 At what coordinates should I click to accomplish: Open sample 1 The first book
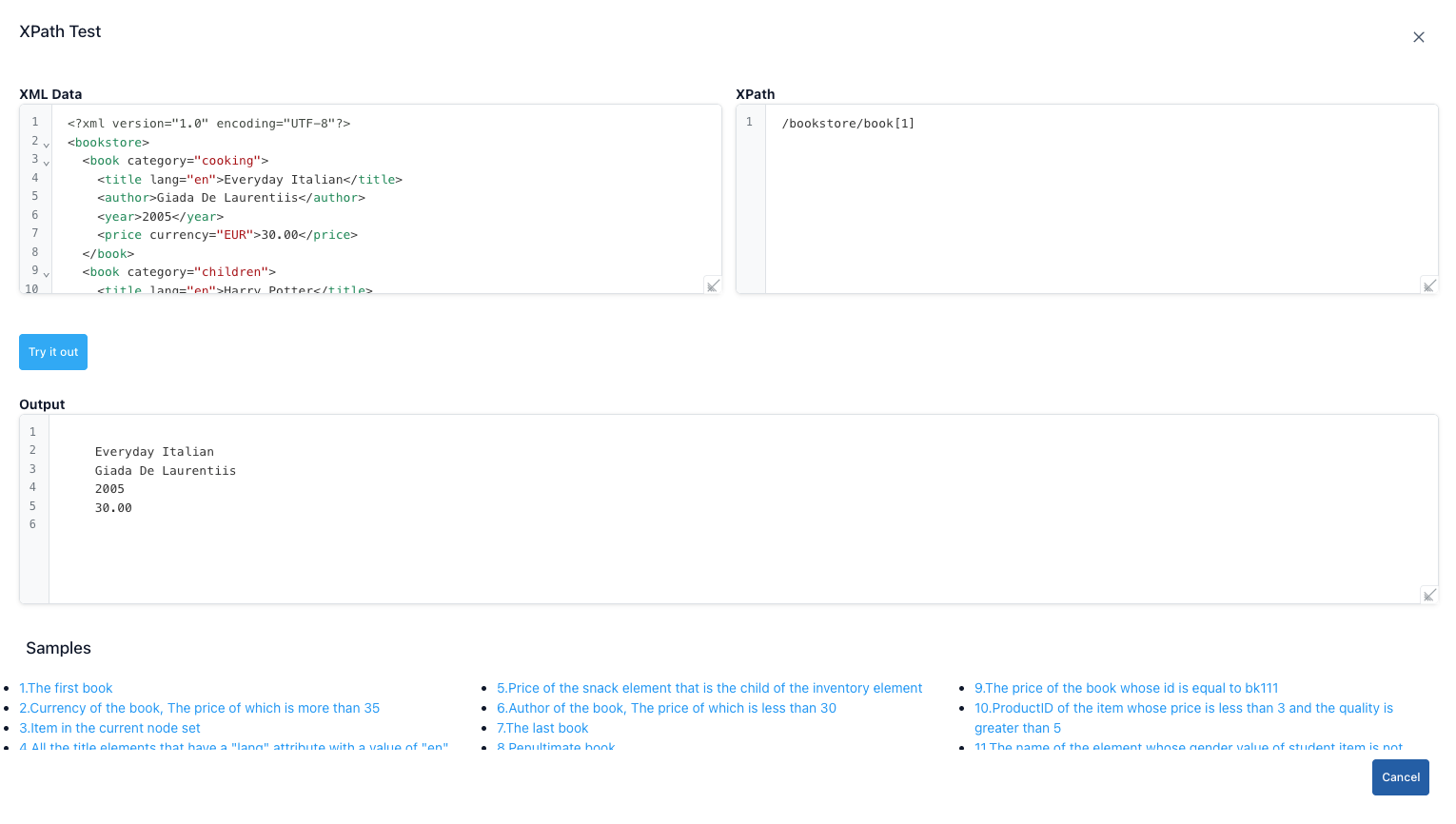point(66,688)
